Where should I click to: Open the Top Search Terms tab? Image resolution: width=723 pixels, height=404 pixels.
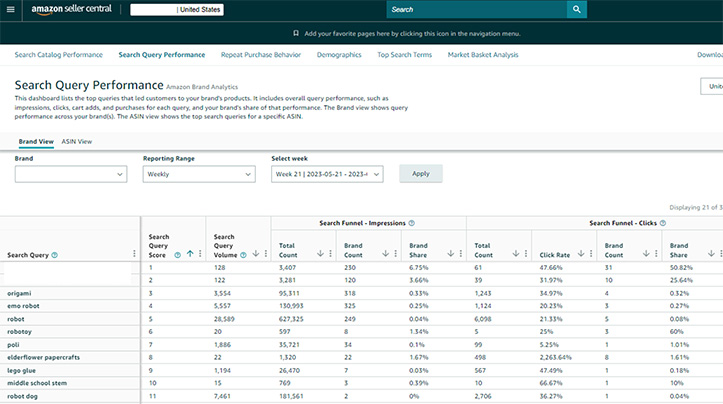tap(404, 55)
